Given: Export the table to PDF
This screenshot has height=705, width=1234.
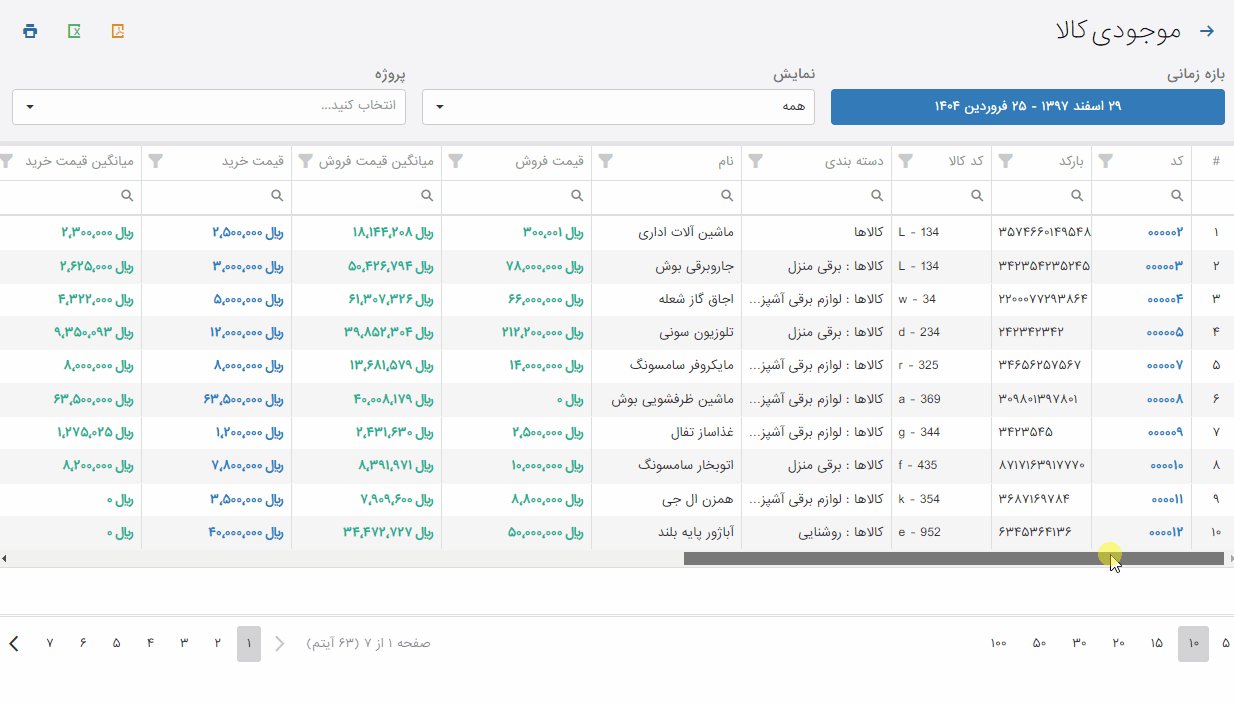Looking at the screenshot, I should [x=118, y=31].
